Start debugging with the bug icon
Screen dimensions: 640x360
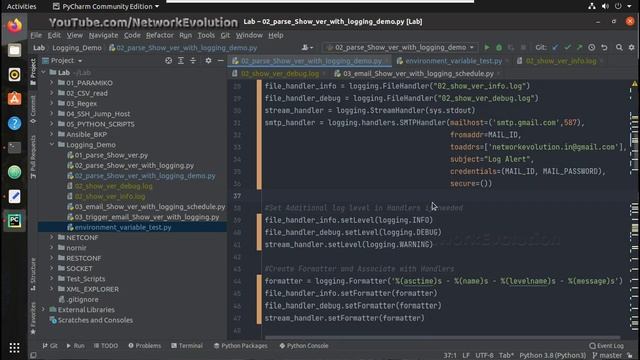click(x=499, y=47)
